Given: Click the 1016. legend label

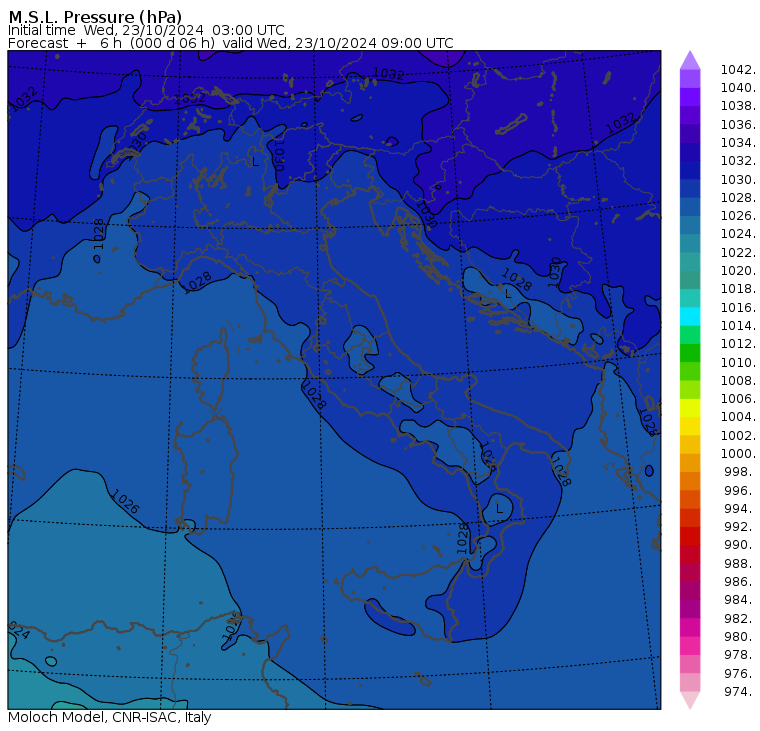Looking at the screenshot, I should (738, 307).
